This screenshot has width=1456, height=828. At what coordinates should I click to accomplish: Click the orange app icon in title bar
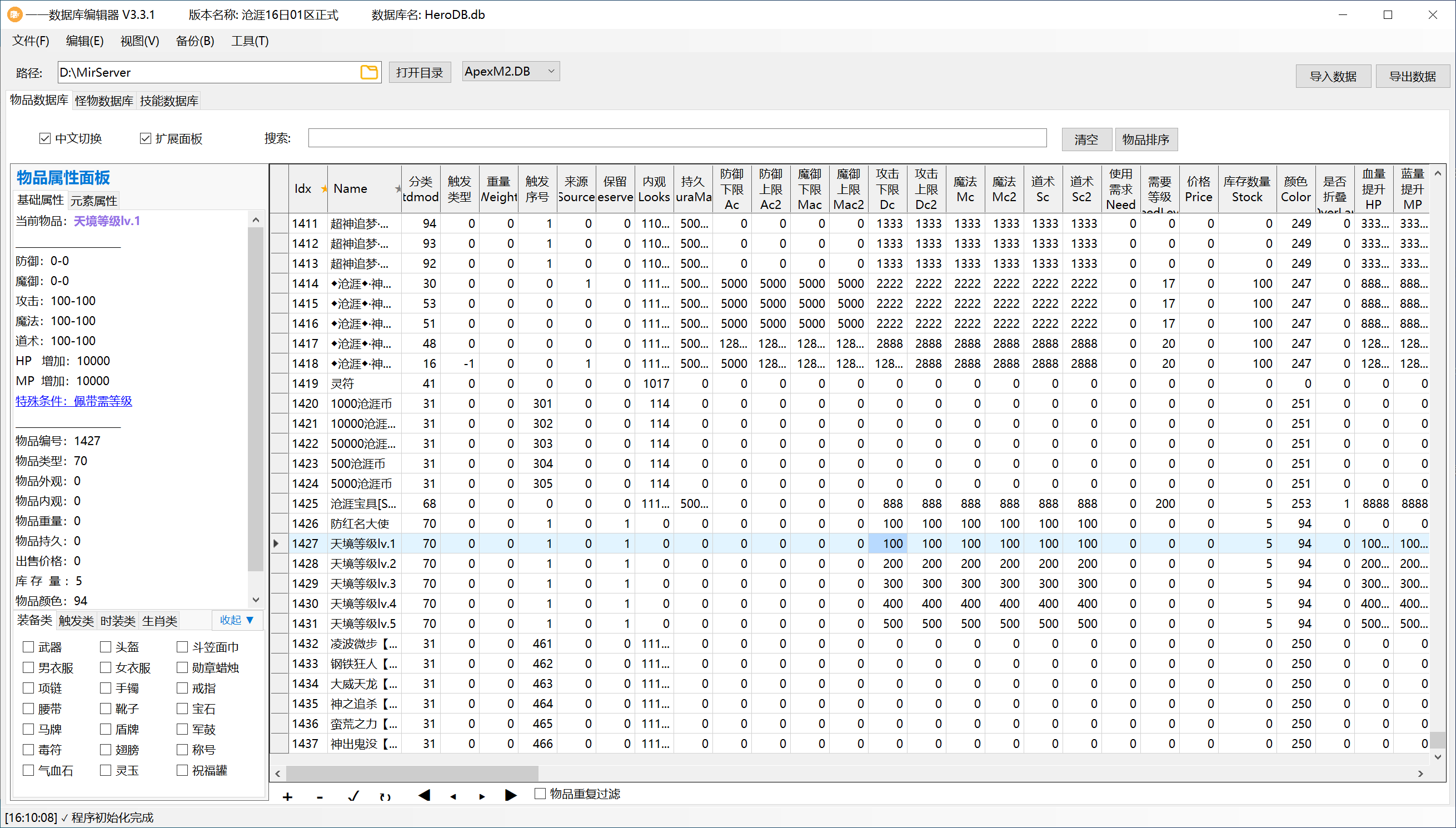point(15,14)
